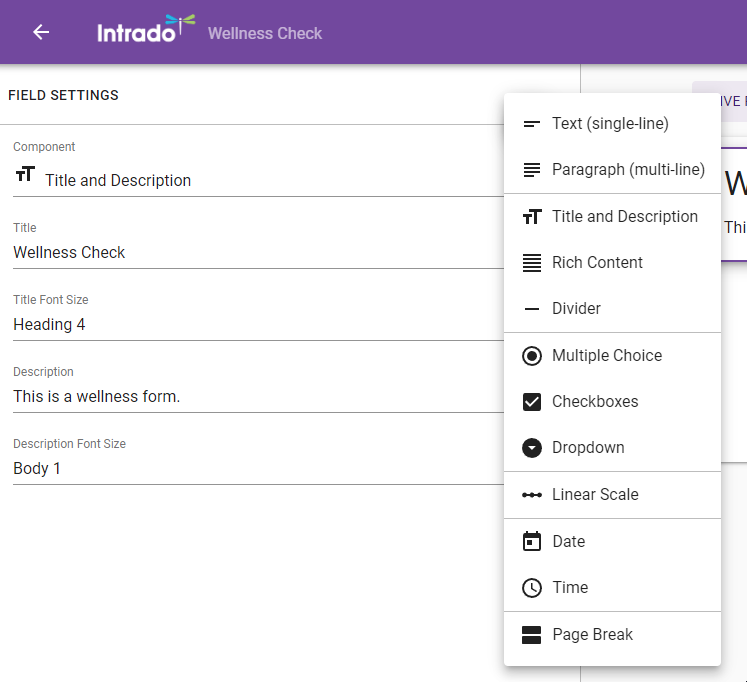Click the Linear Scale icon
This screenshot has height=682, width=747.
point(532,495)
